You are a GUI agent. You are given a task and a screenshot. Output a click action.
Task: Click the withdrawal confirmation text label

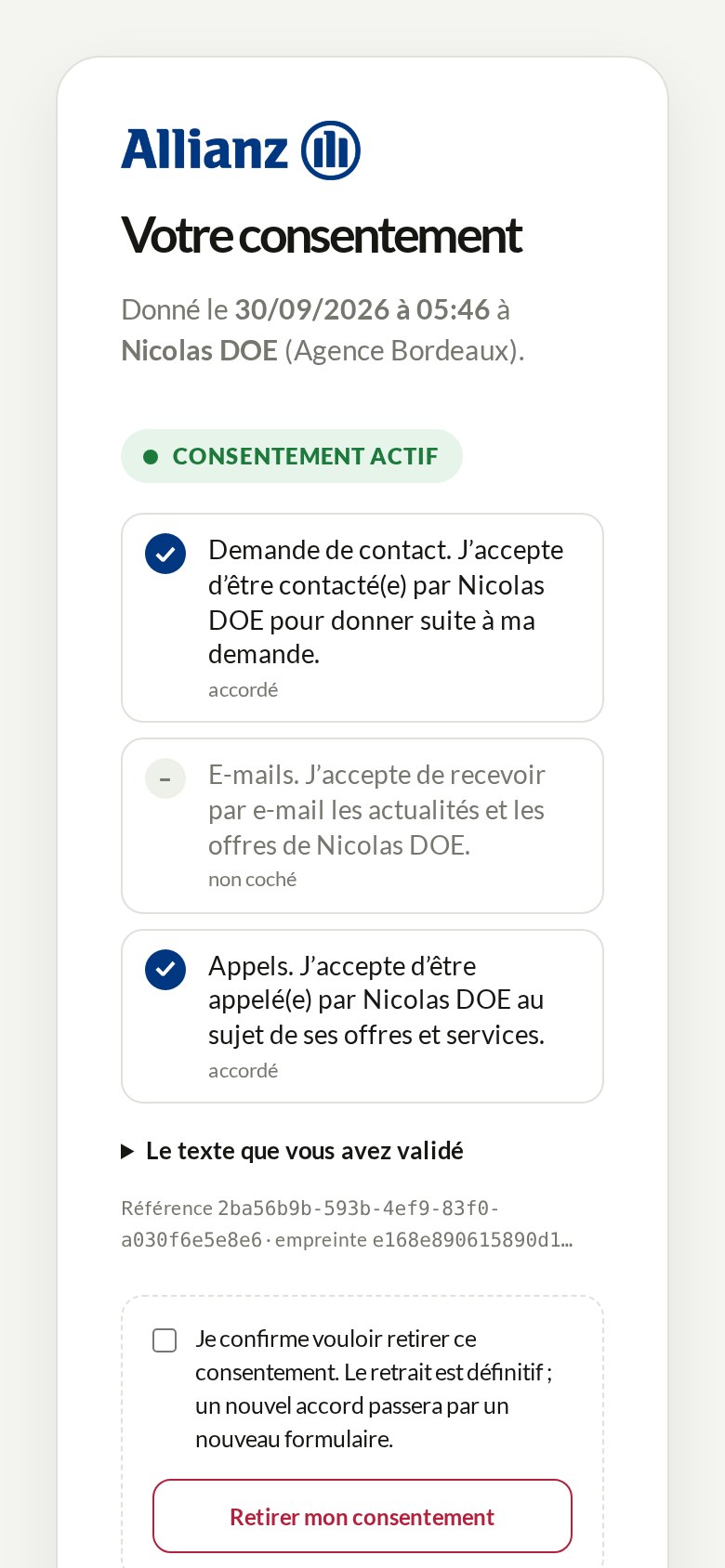pyautogui.click(x=374, y=1389)
